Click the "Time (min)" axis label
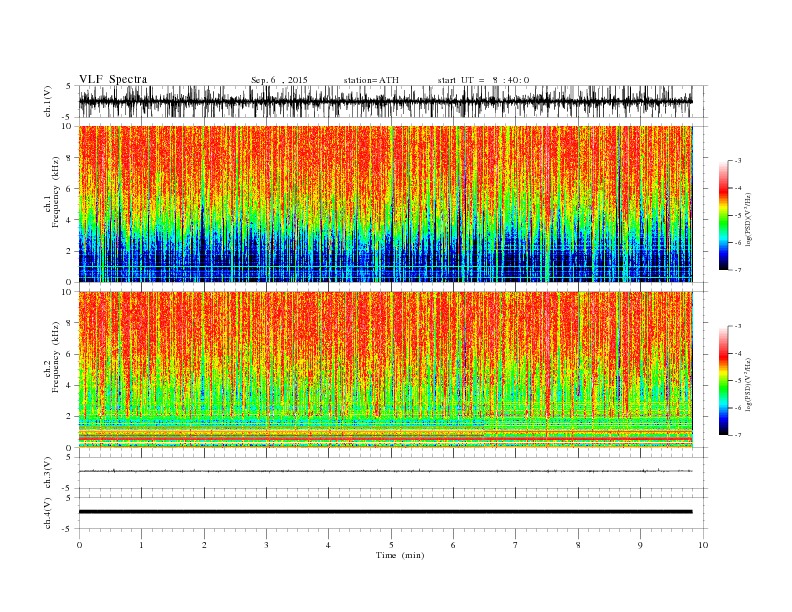 pyautogui.click(x=400, y=555)
